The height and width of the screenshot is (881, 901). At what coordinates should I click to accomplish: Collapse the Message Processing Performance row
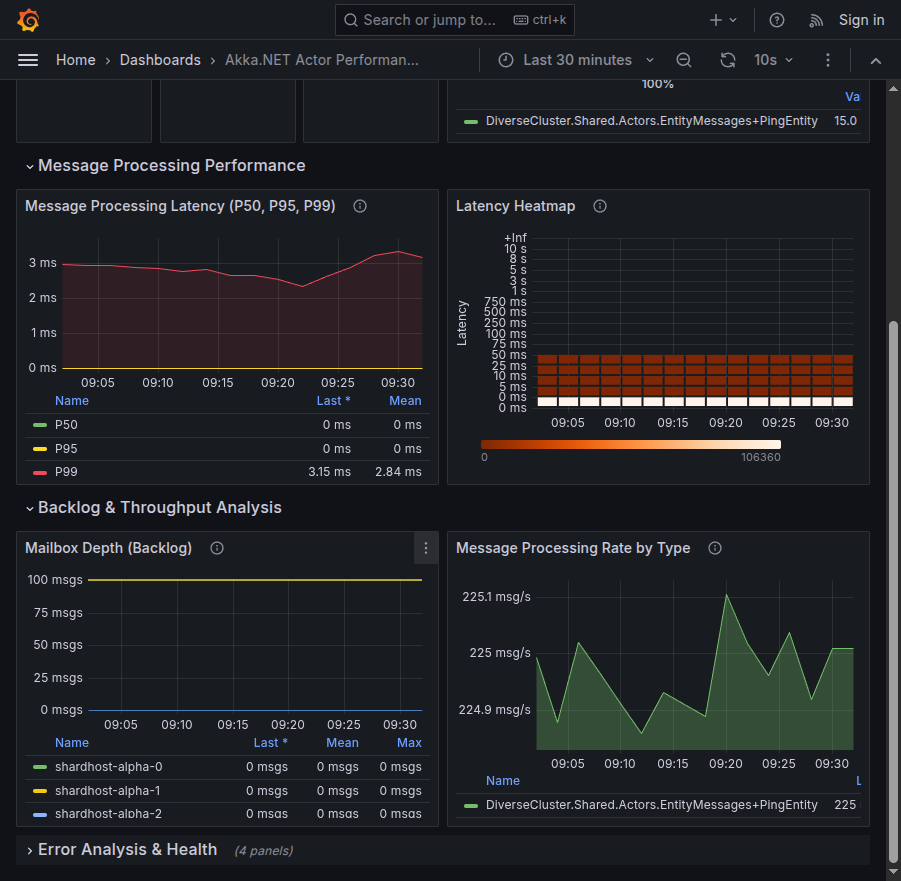coord(171,166)
